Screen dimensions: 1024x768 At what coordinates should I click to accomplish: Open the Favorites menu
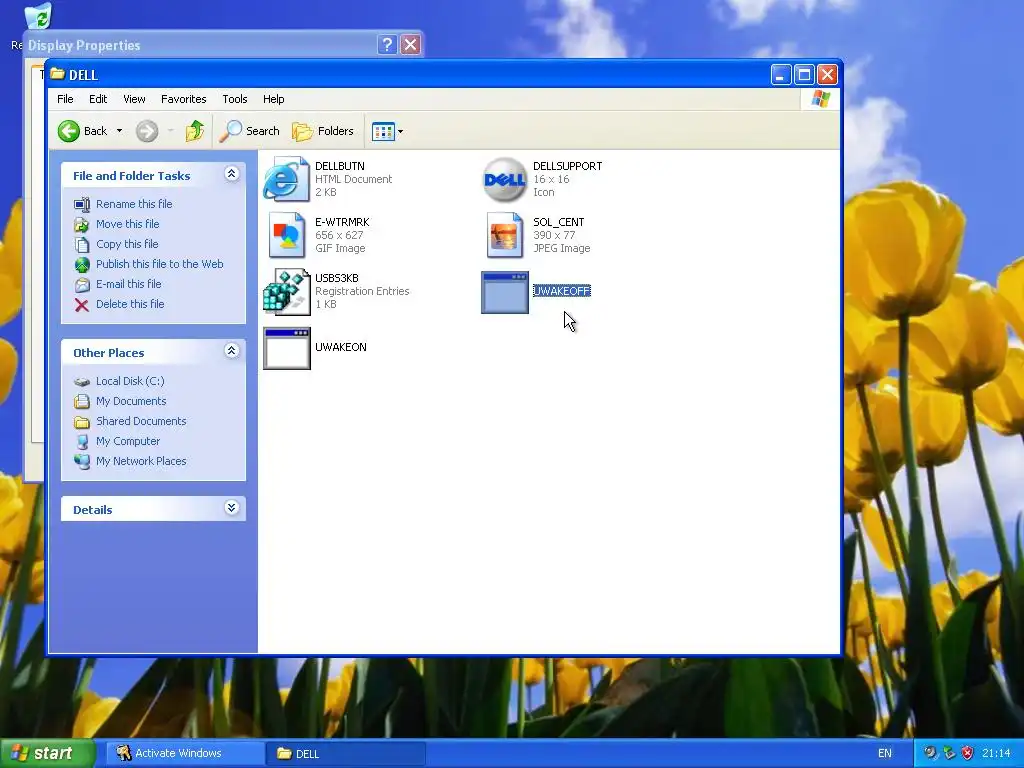[184, 99]
